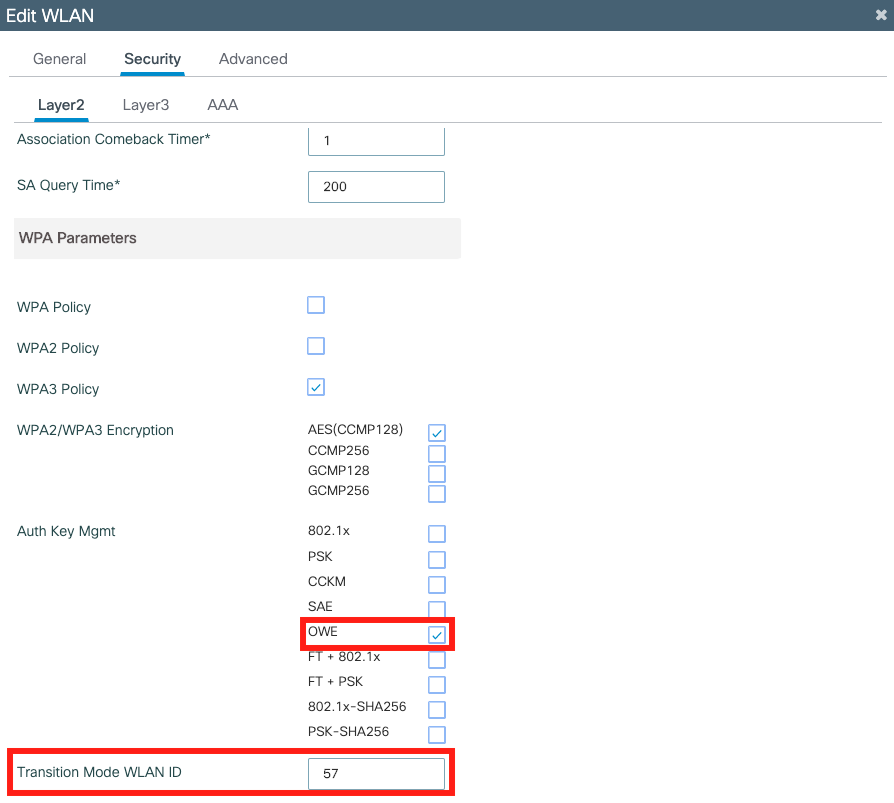Open the General tab
The image size is (894, 803).
pyautogui.click(x=59, y=59)
